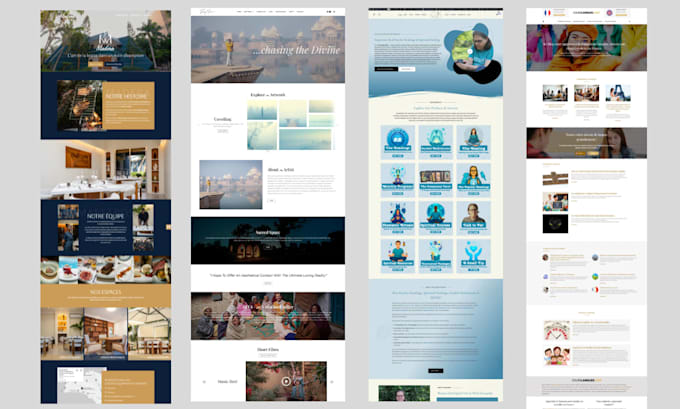Screen dimensions: 680x409
Task: Click the restaurant logo in the first mockup's hero
Action: click(105, 42)
